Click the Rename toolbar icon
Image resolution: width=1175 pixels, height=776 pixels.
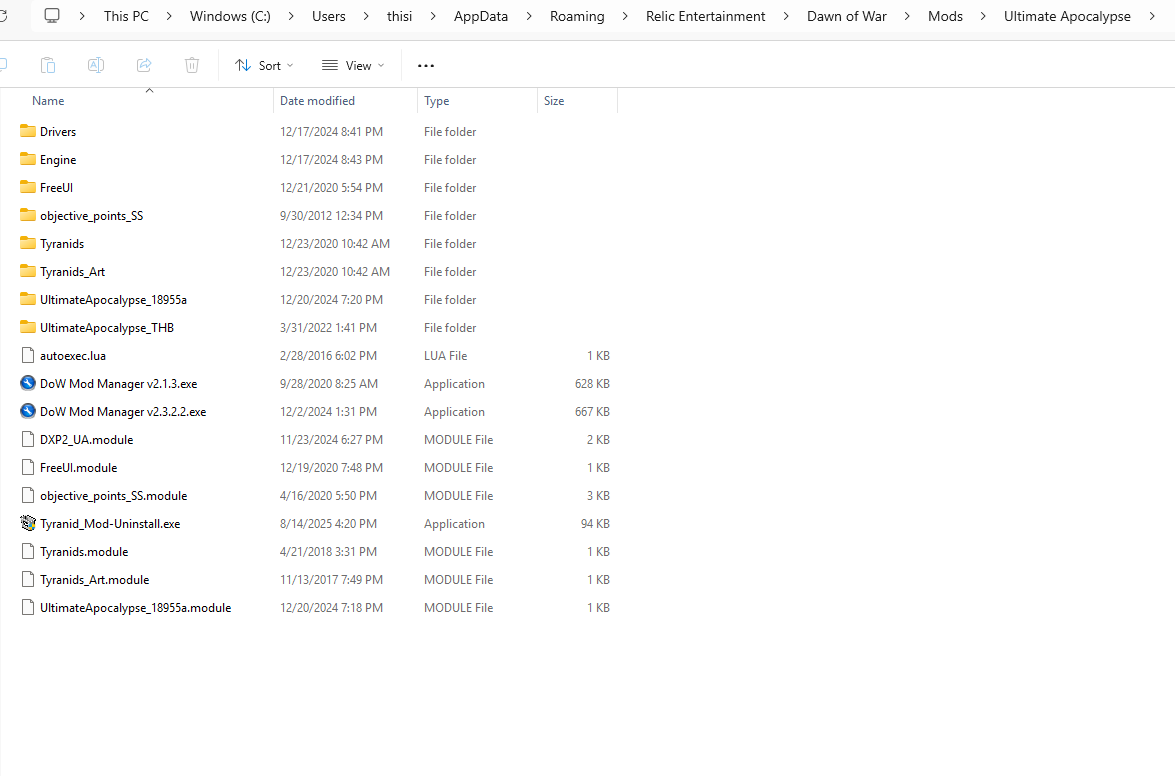point(96,65)
